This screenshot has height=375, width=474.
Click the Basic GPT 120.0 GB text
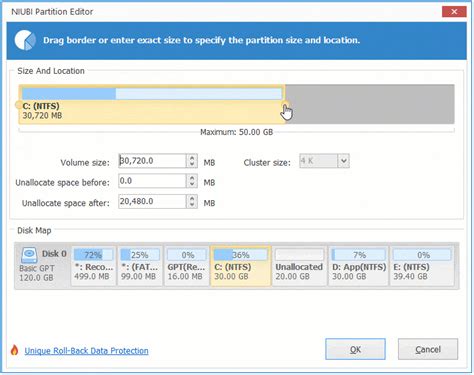point(37,273)
